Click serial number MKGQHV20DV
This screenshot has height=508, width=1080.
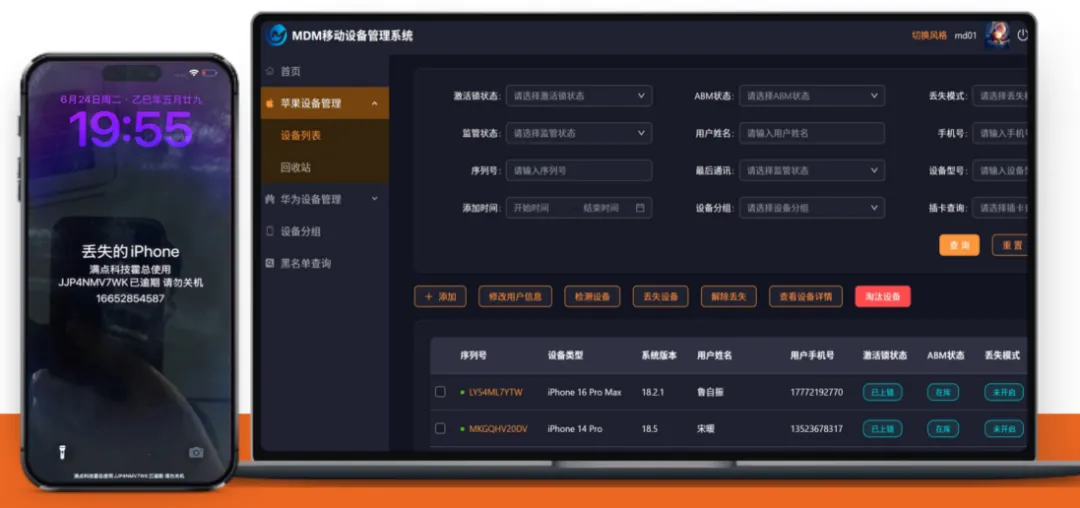498,429
